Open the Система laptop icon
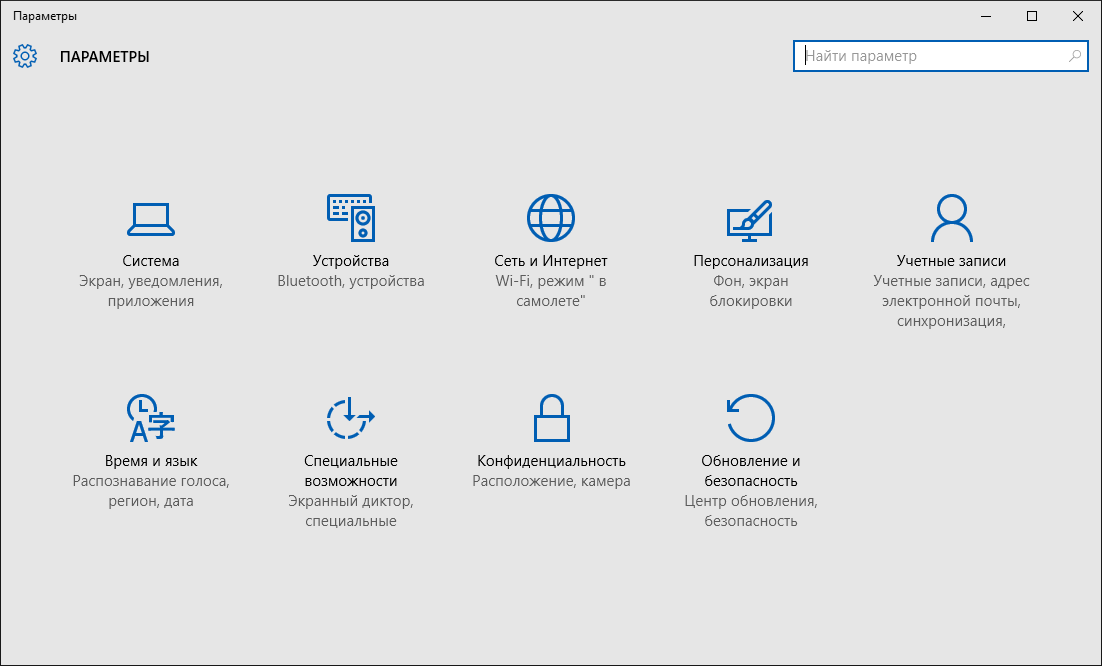The height and width of the screenshot is (666, 1102). 151,219
